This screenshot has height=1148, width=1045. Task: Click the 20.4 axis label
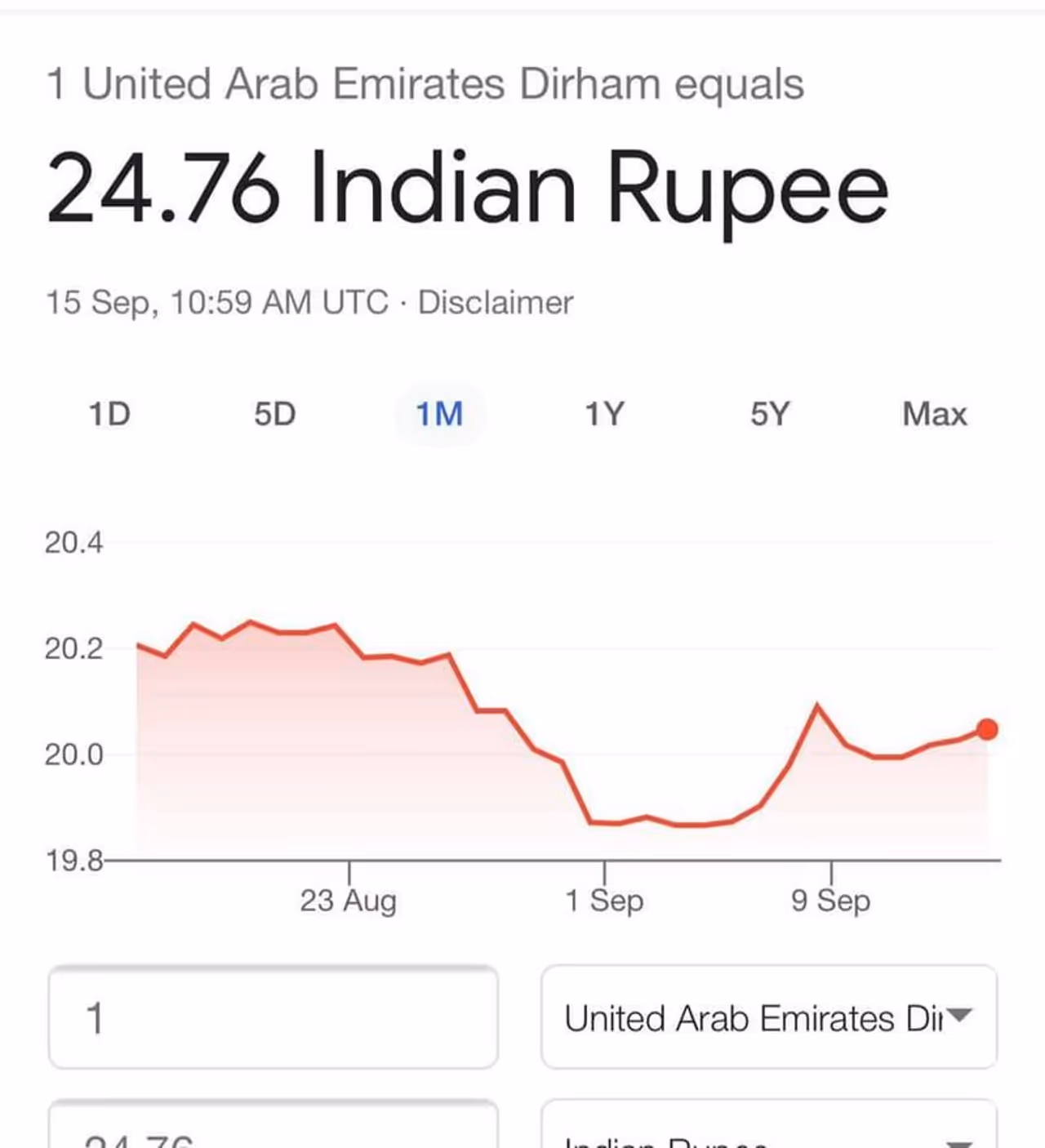(74, 543)
